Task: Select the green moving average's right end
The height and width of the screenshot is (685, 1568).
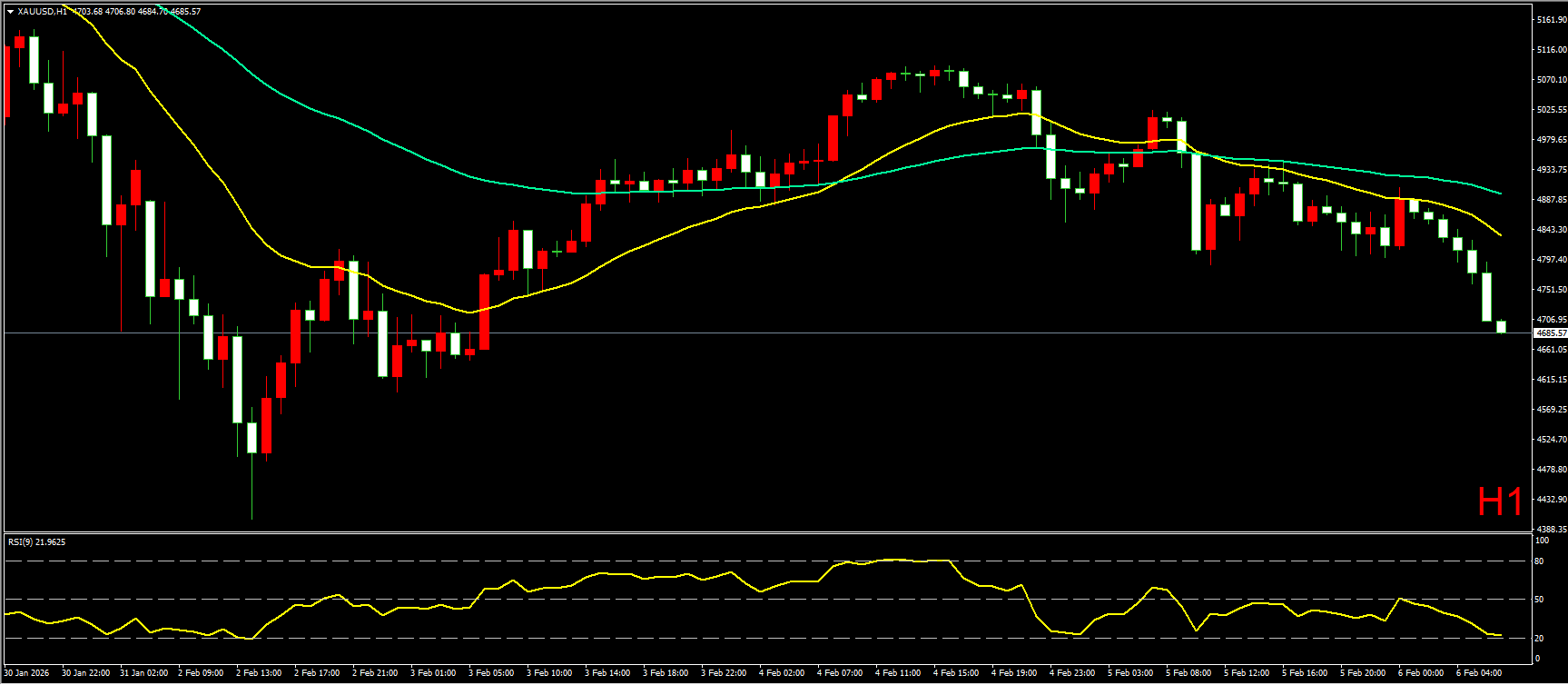Action: (x=1500, y=194)
